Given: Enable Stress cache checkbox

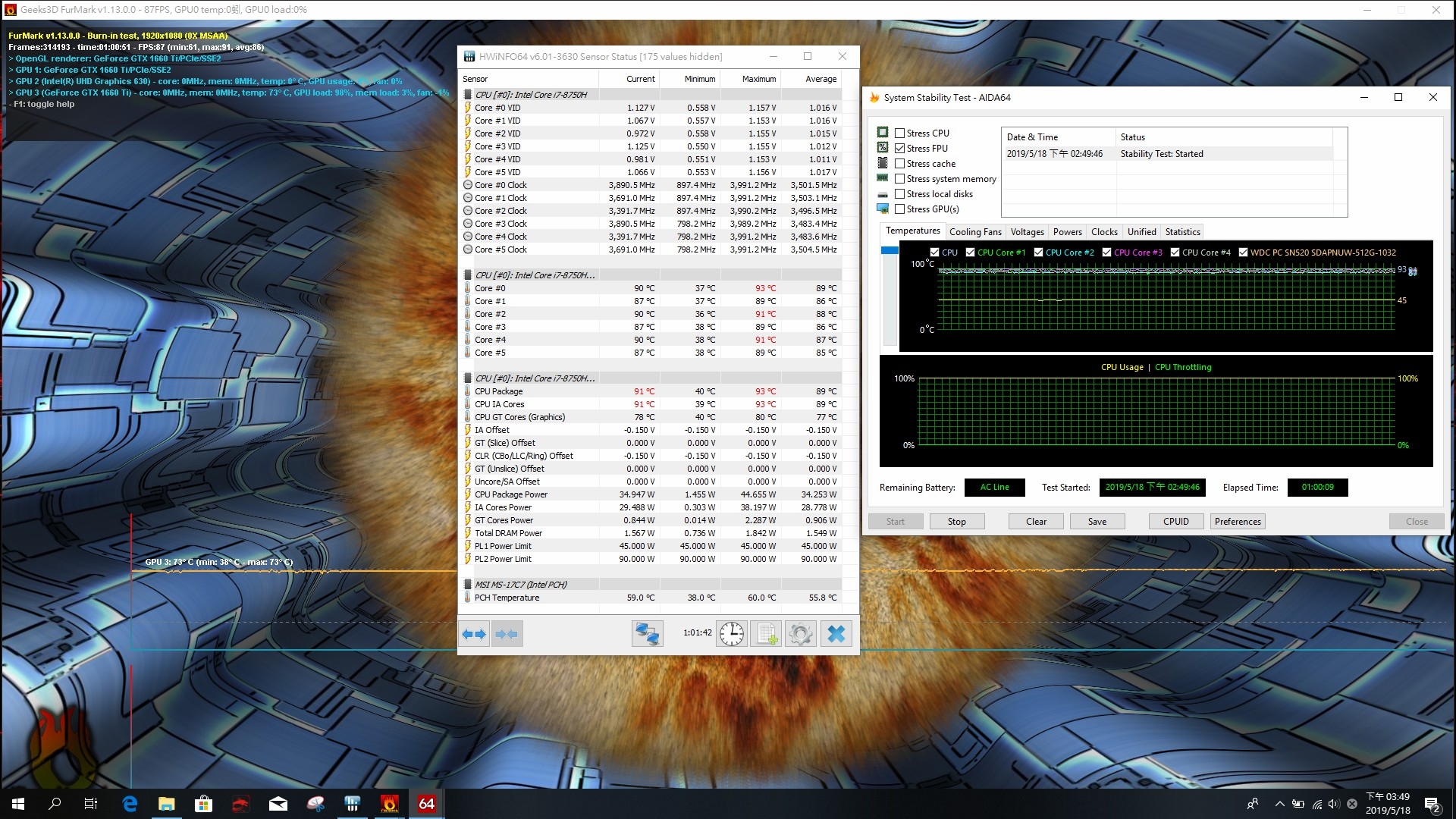Looking at the screenshot, I should coord(899,164).
